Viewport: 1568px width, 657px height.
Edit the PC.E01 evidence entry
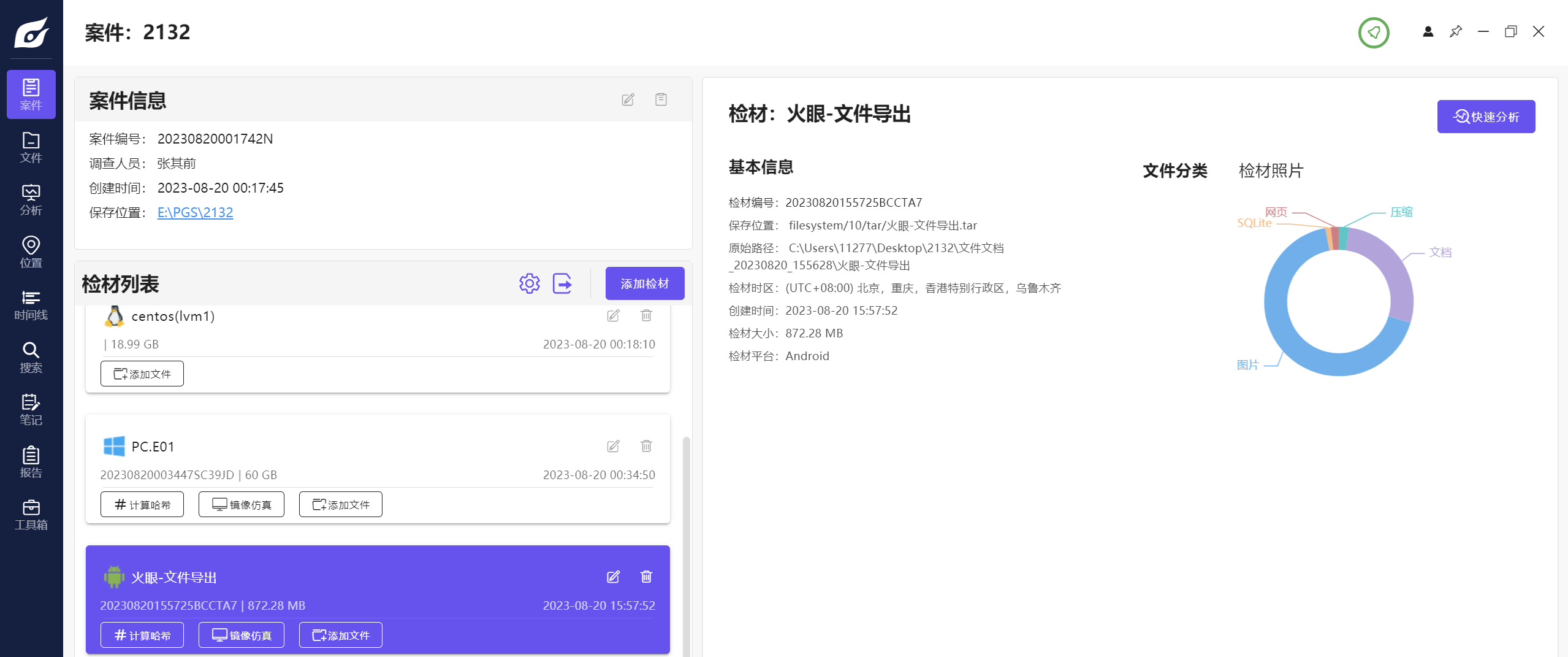click(x=613, y=446)
